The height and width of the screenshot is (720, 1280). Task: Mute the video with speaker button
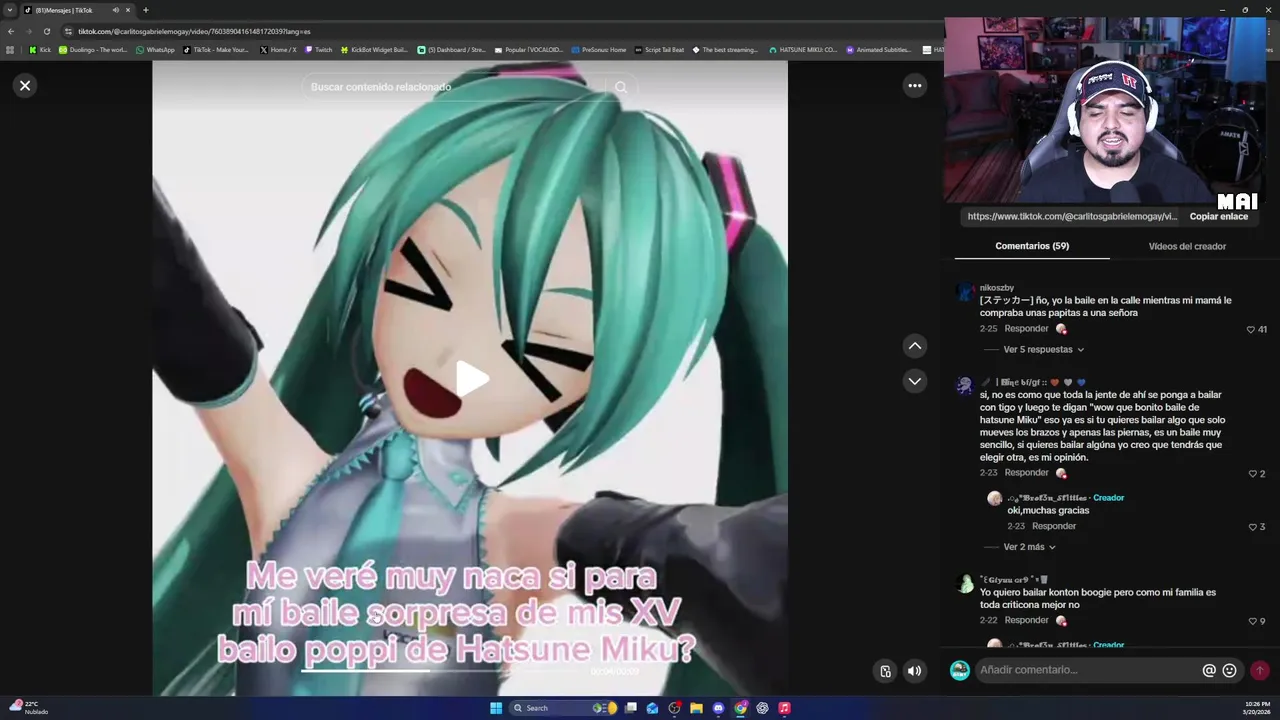(x=914, y=671)
